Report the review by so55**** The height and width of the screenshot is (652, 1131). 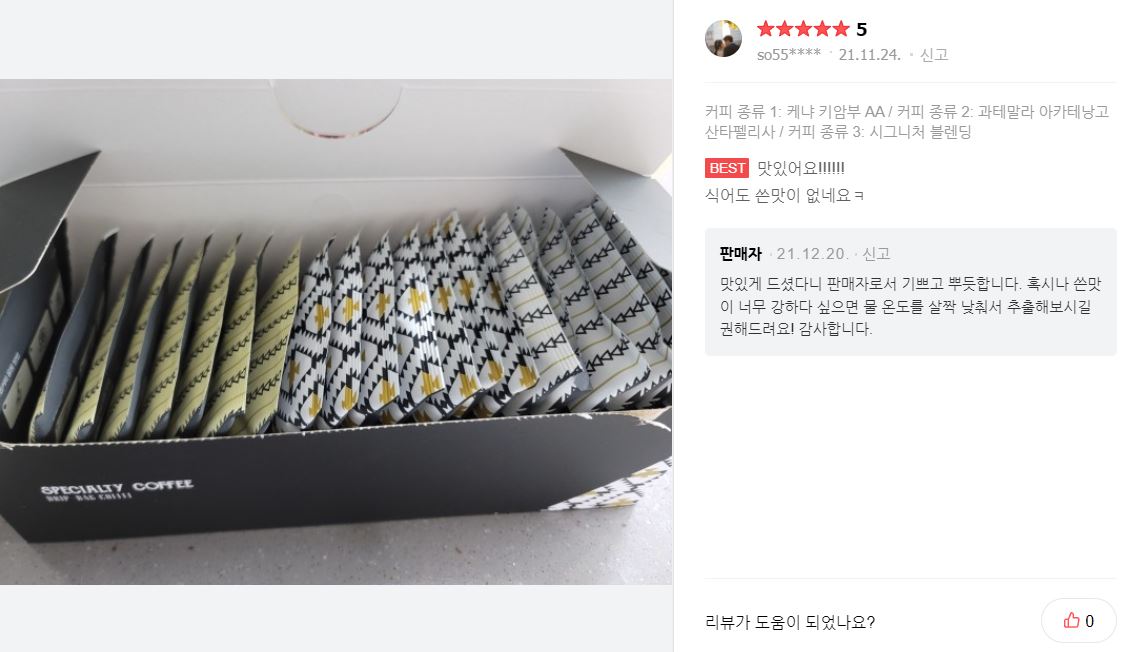point(933,55)
